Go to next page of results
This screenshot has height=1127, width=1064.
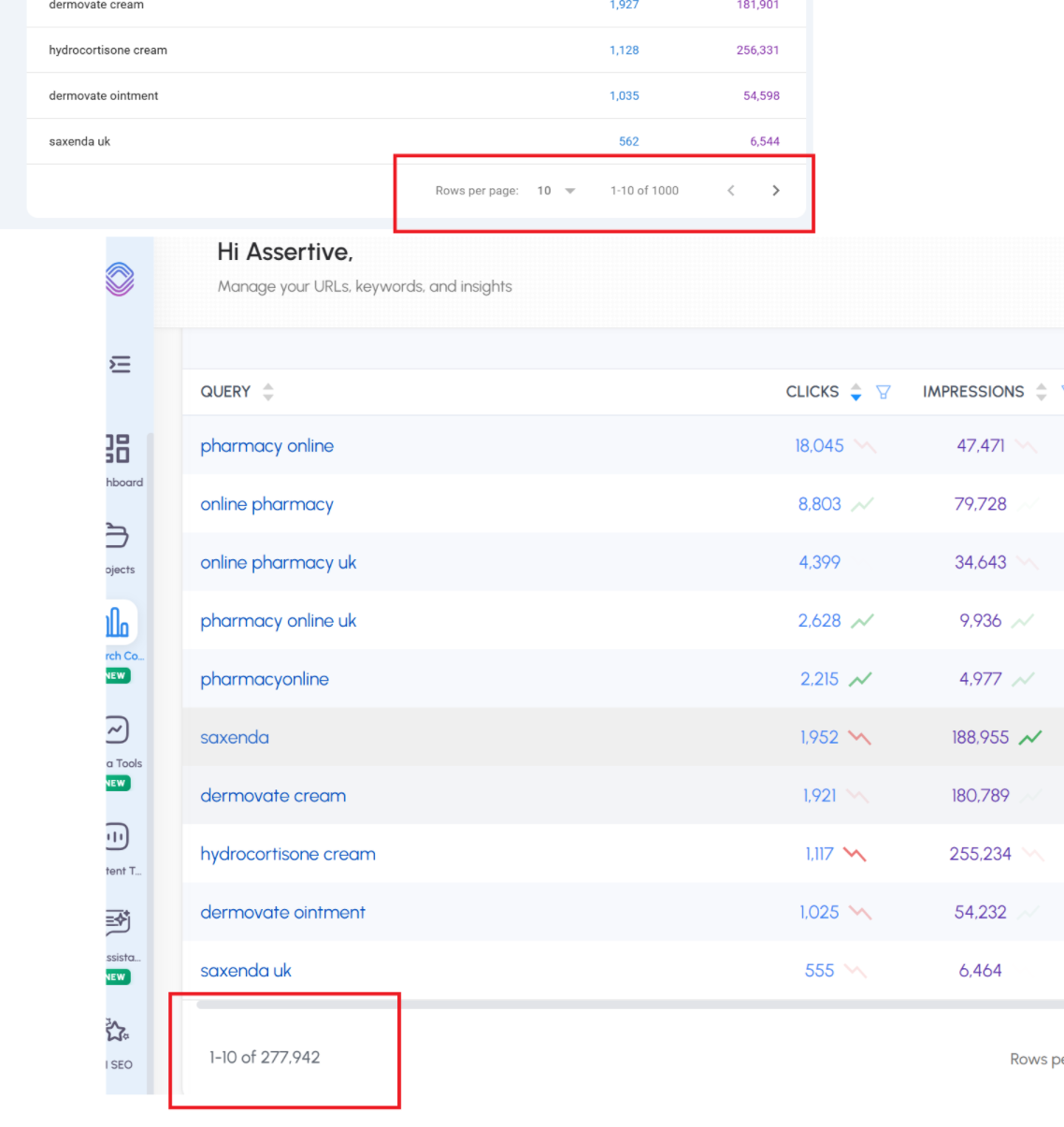(775, 191)
